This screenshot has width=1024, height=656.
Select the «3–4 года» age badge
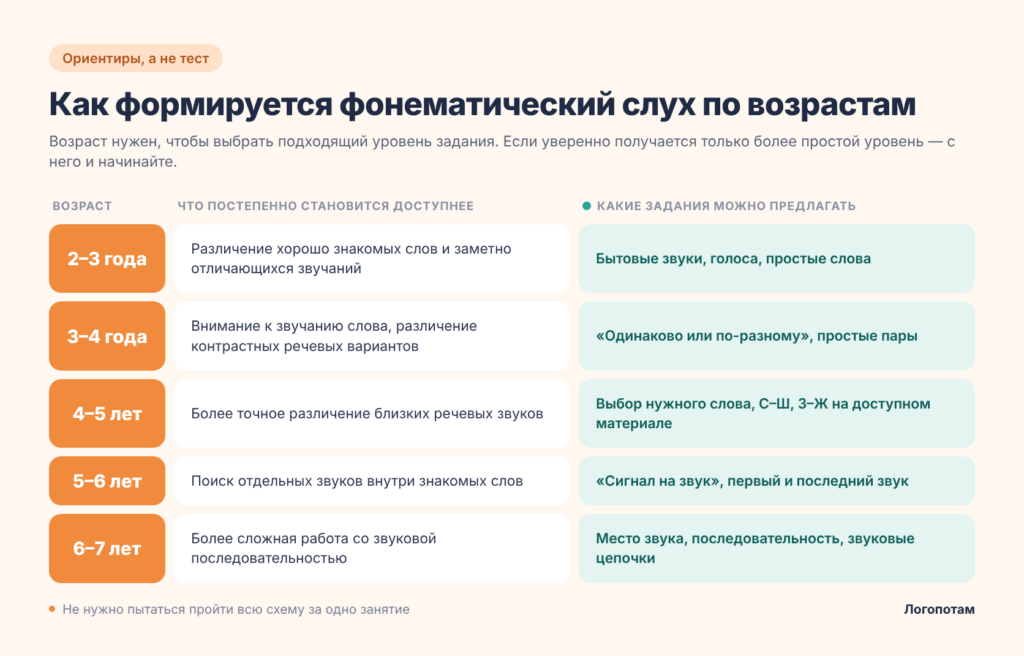click(107, 336)
